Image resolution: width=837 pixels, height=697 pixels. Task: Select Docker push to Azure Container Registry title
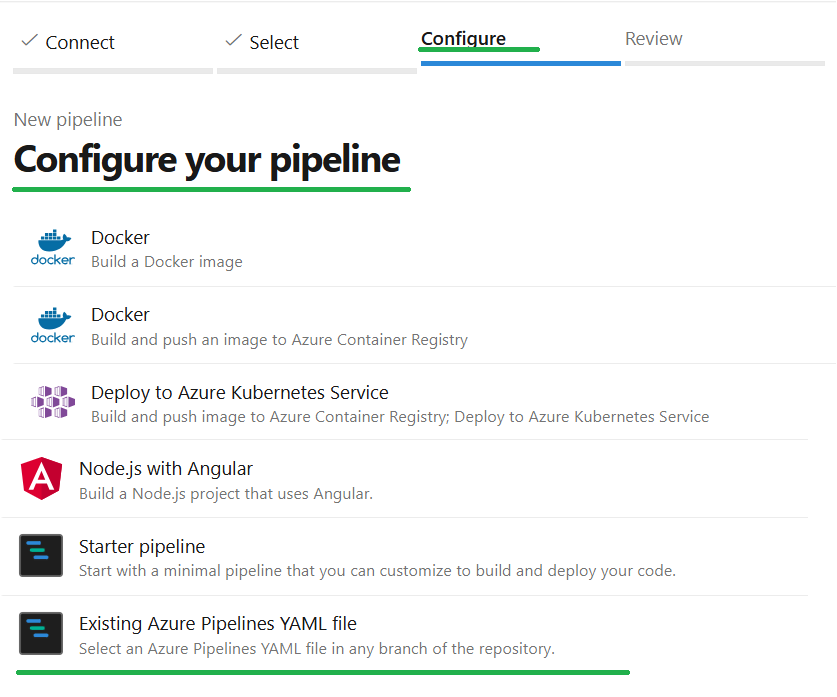point(120,315)
